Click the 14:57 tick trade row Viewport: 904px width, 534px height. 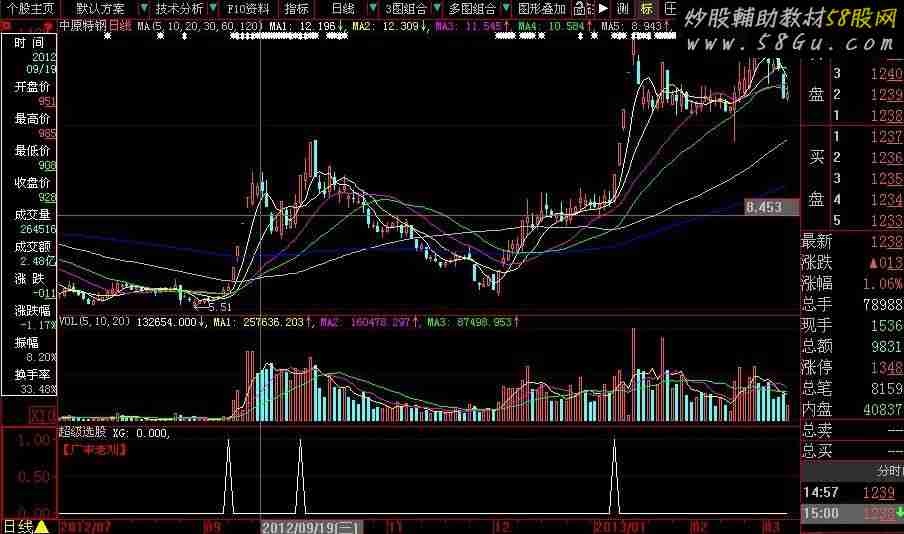[852, 492]
